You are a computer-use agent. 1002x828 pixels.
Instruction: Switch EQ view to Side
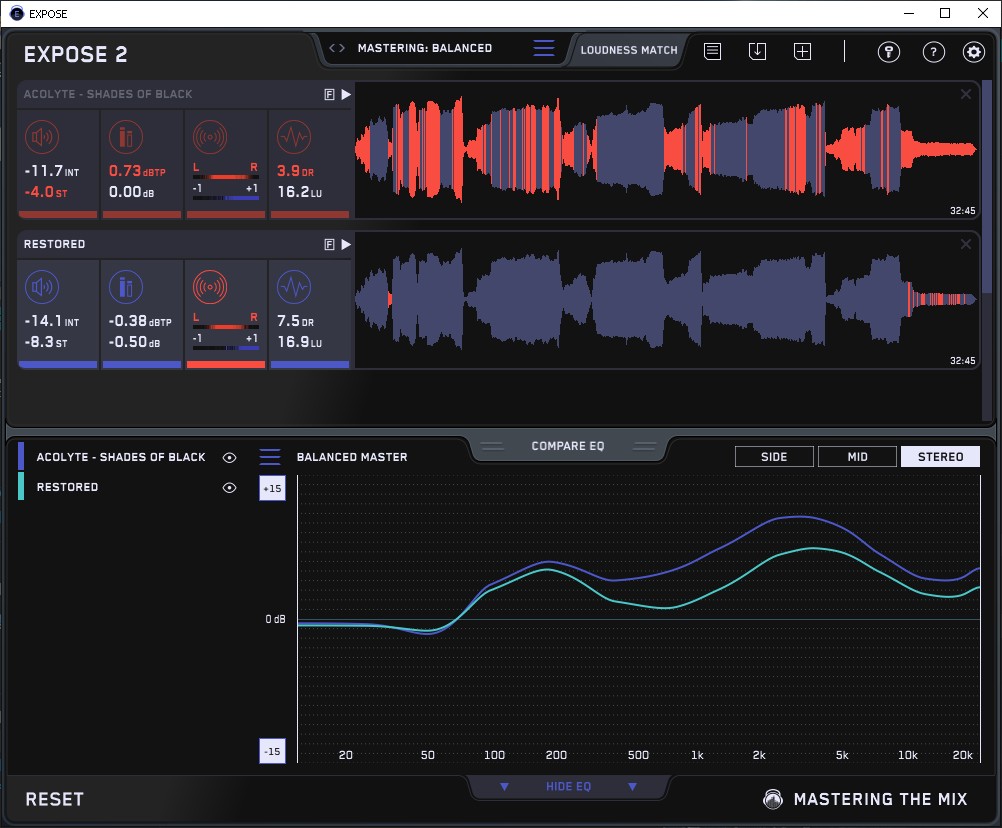click(x=774, y=457)
